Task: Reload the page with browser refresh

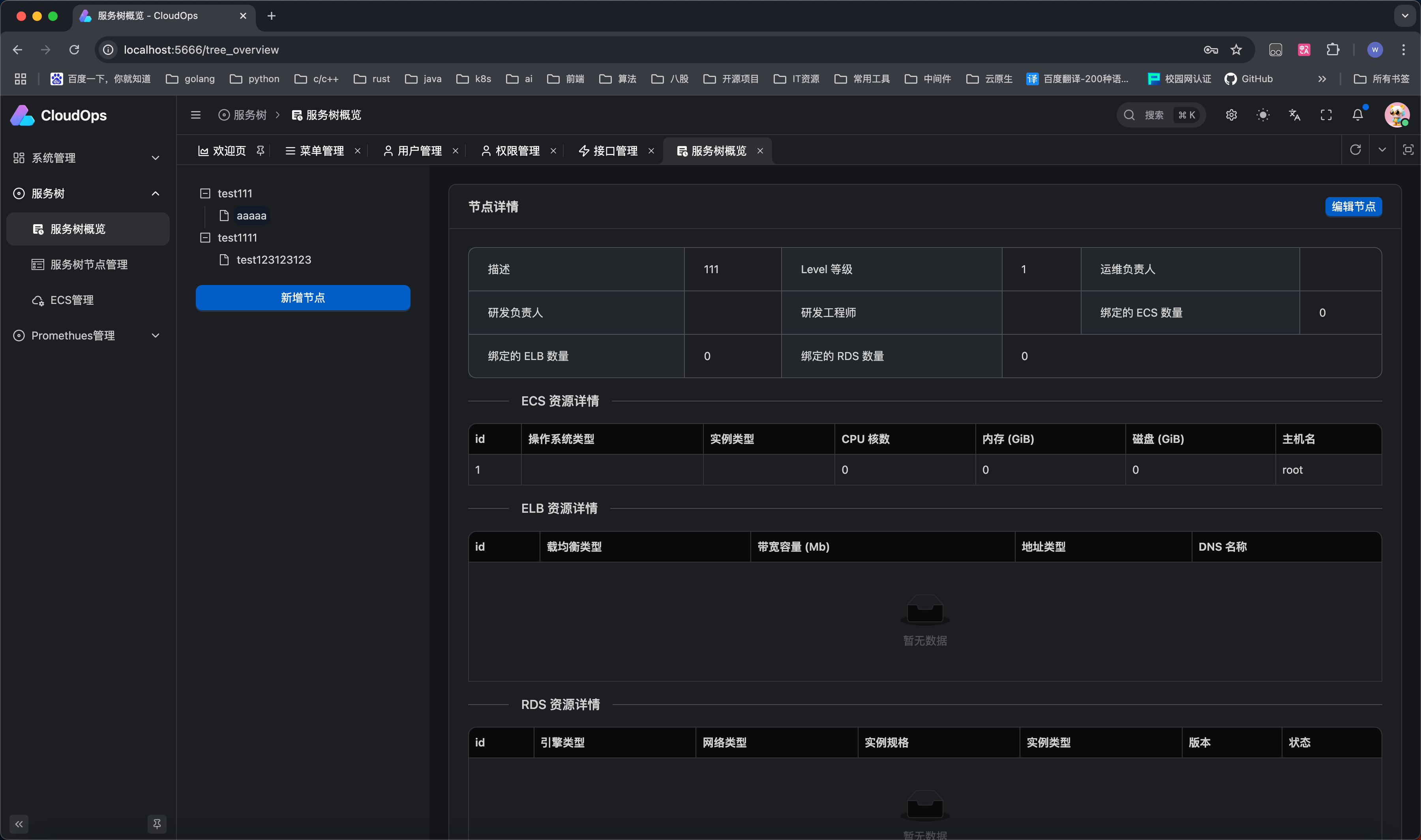Action: tap(74, 50)
